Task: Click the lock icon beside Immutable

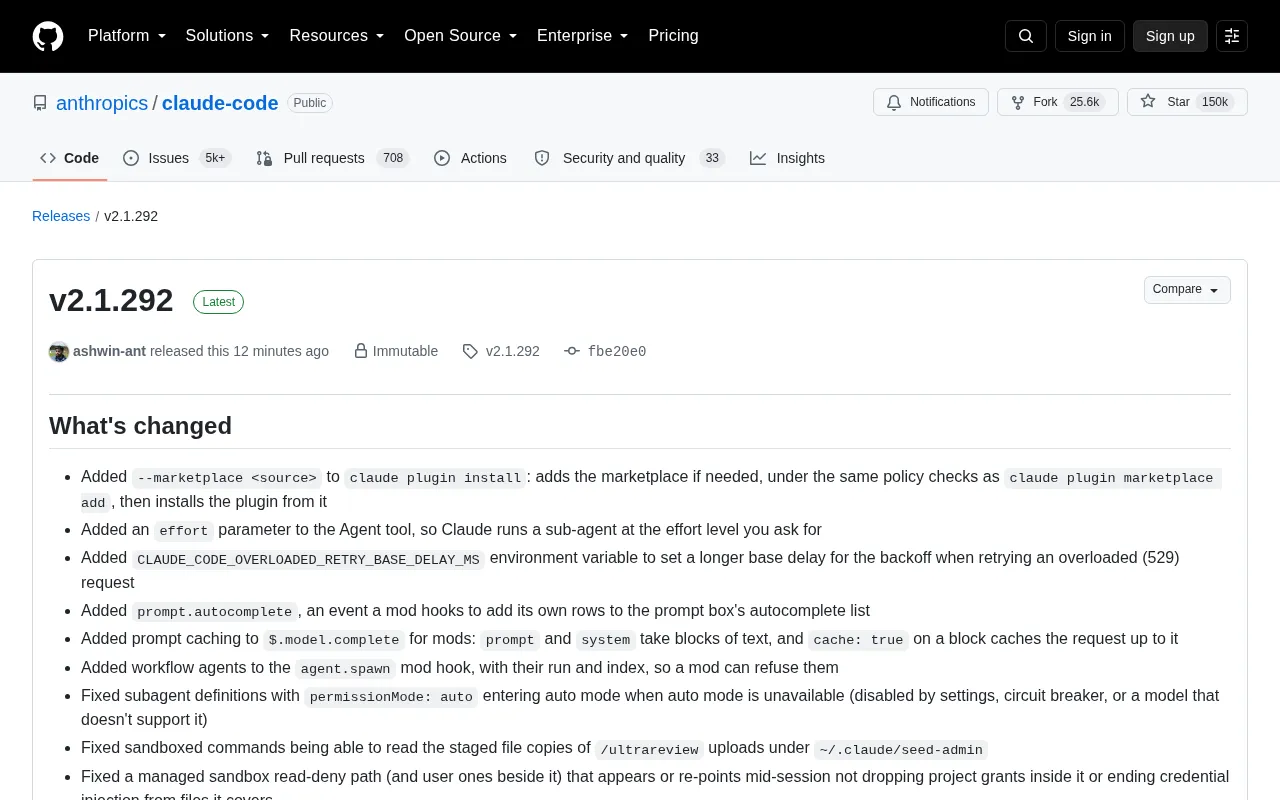Action: [361, 351]
